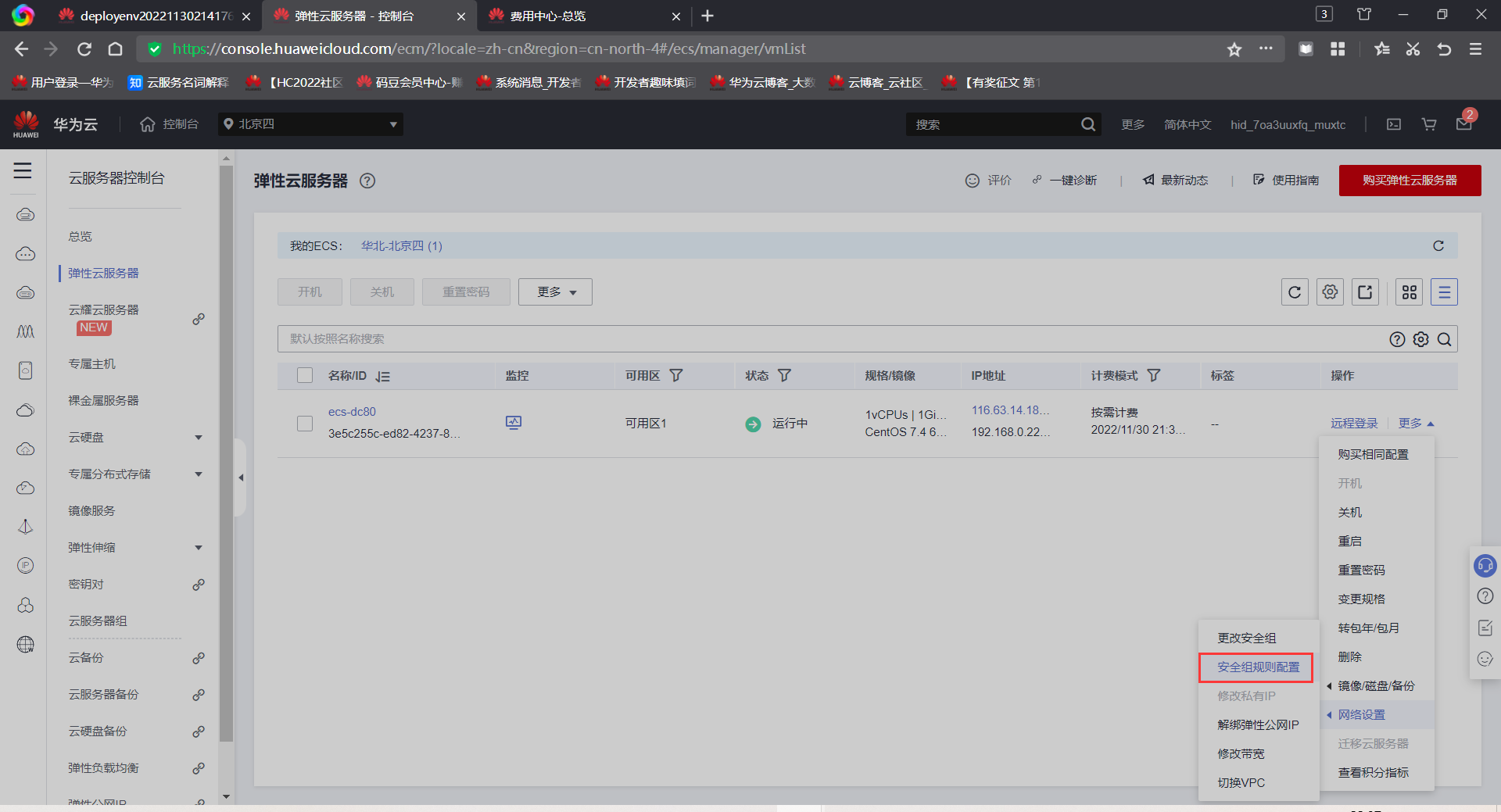Open the customer service headset icon
This screenshot has height=812, width=1501.
click(x=1485, y=565)
